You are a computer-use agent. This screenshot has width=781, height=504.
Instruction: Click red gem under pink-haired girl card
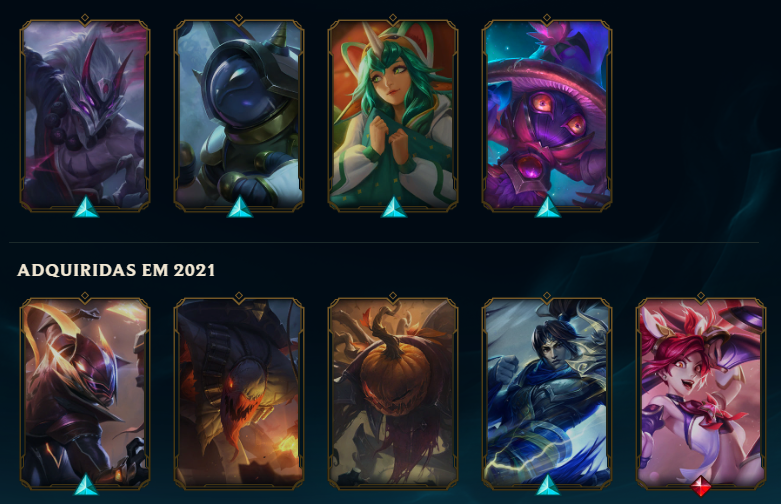[701, 486]
